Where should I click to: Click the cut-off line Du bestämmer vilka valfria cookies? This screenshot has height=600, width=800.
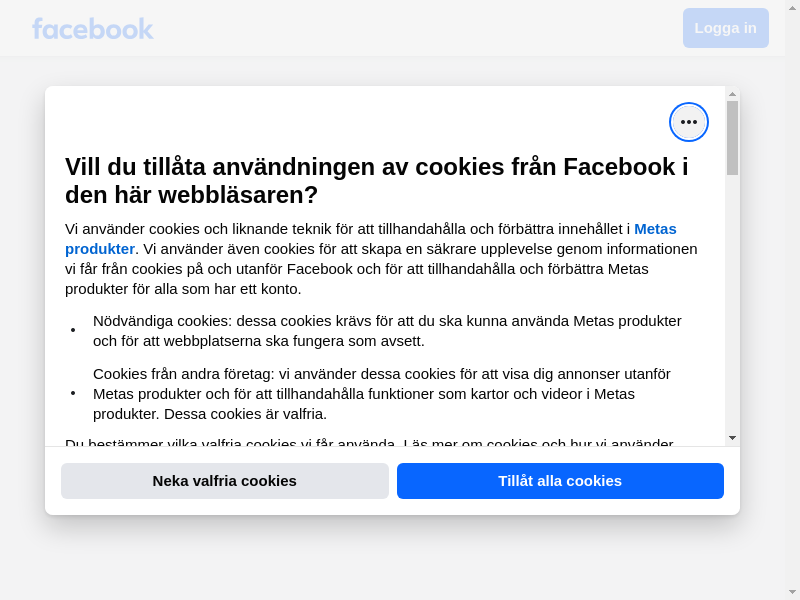pos(369,442)
